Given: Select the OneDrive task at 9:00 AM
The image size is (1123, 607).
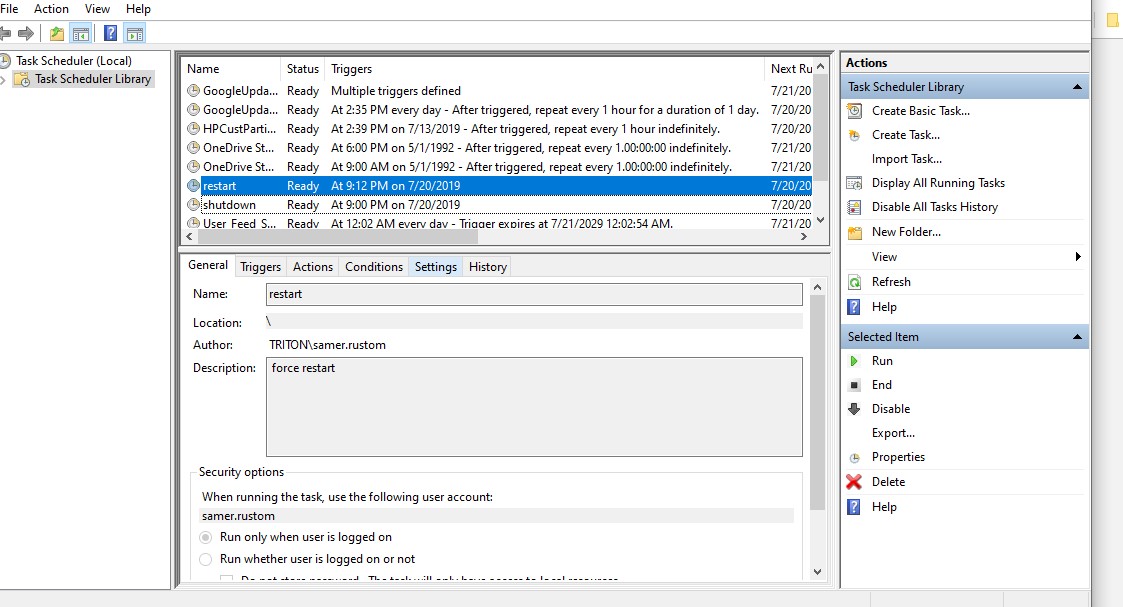Looking at the screenshot, I should pyautogui.click(x=498, y=167).
